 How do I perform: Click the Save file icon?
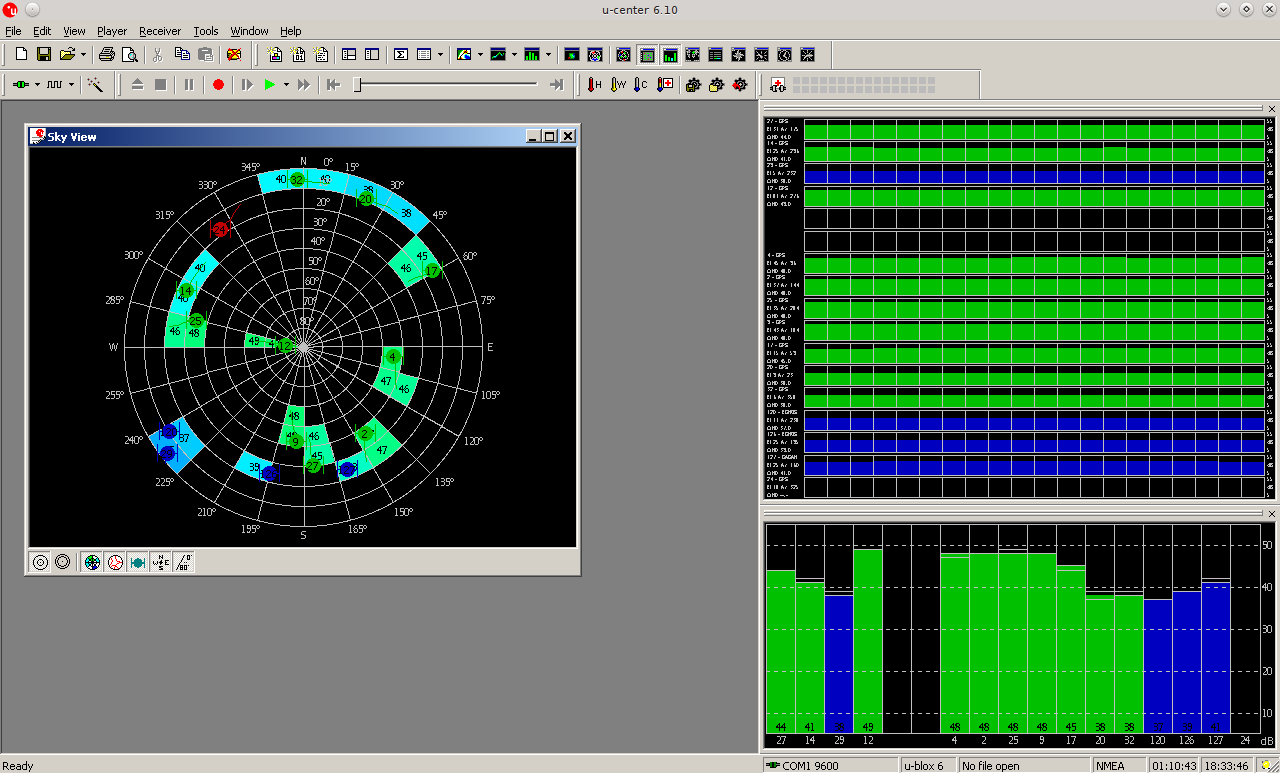(x=44, y=54)
